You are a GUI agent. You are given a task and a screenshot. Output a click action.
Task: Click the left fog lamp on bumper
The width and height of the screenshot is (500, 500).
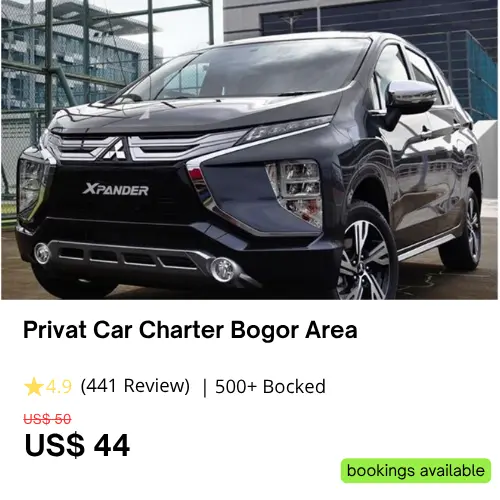(x=42, y=253)
